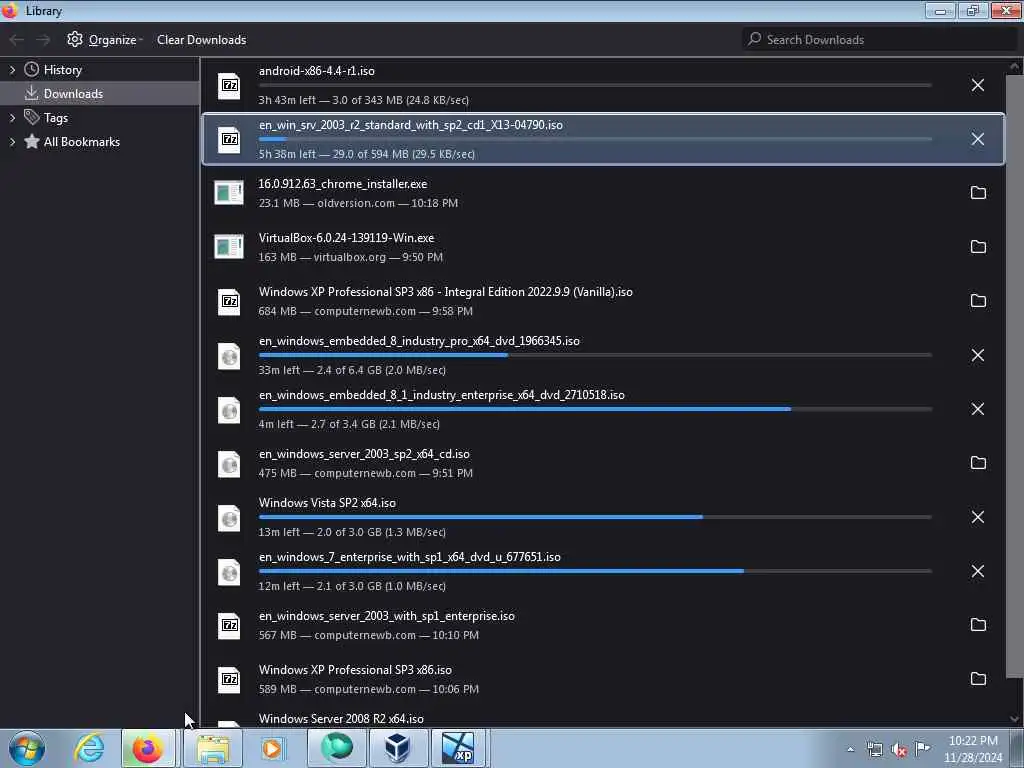Viewport: 1024px width, 768px height.
Task: Click the Organize gear icon
Action: (x=74, y=39)
